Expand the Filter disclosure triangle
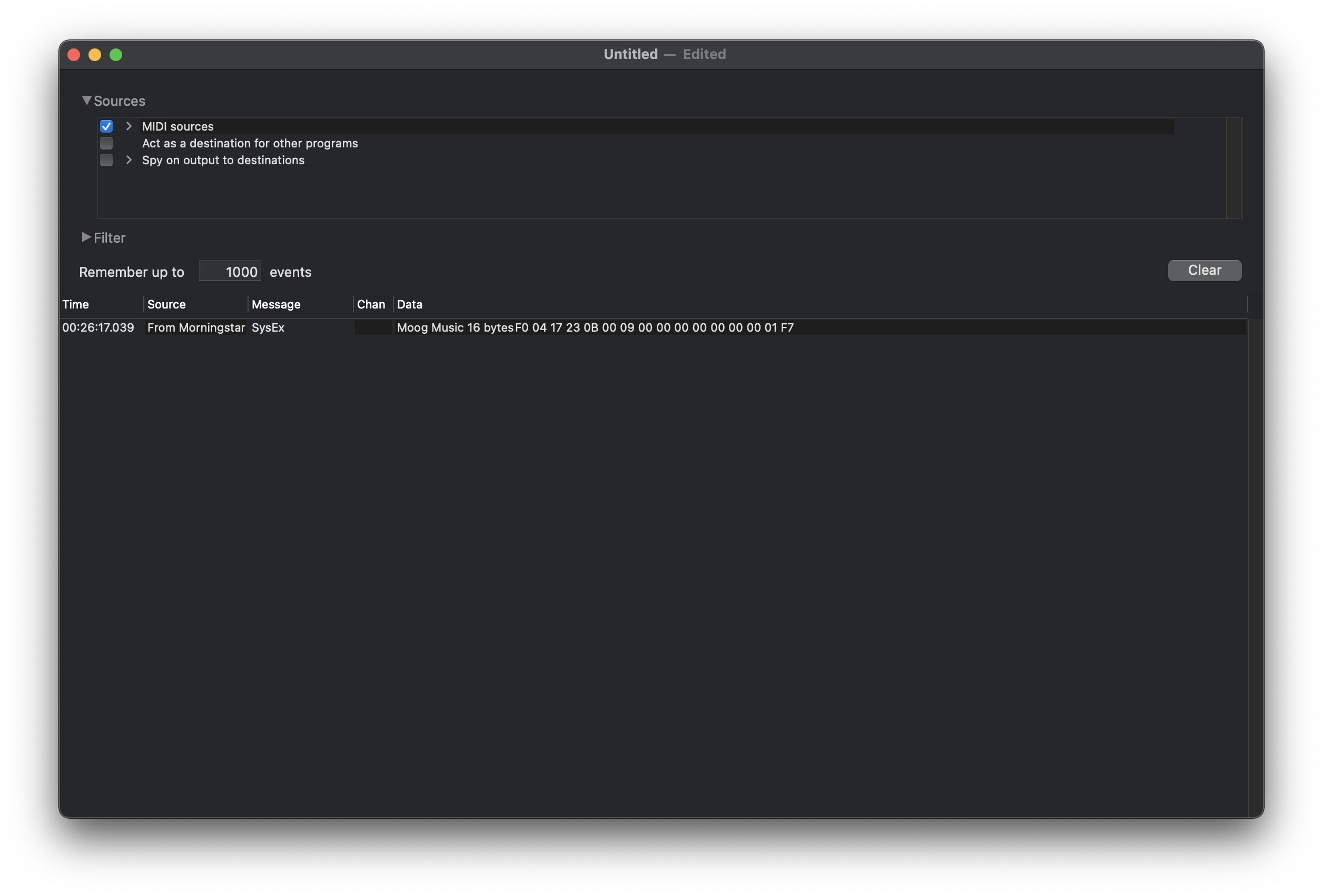The image size is (1323, 896). click(86, 237)
